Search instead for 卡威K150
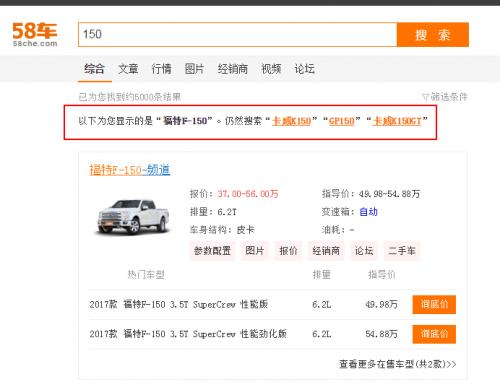Screen dimensions: 500x387 tap(292, 121)
